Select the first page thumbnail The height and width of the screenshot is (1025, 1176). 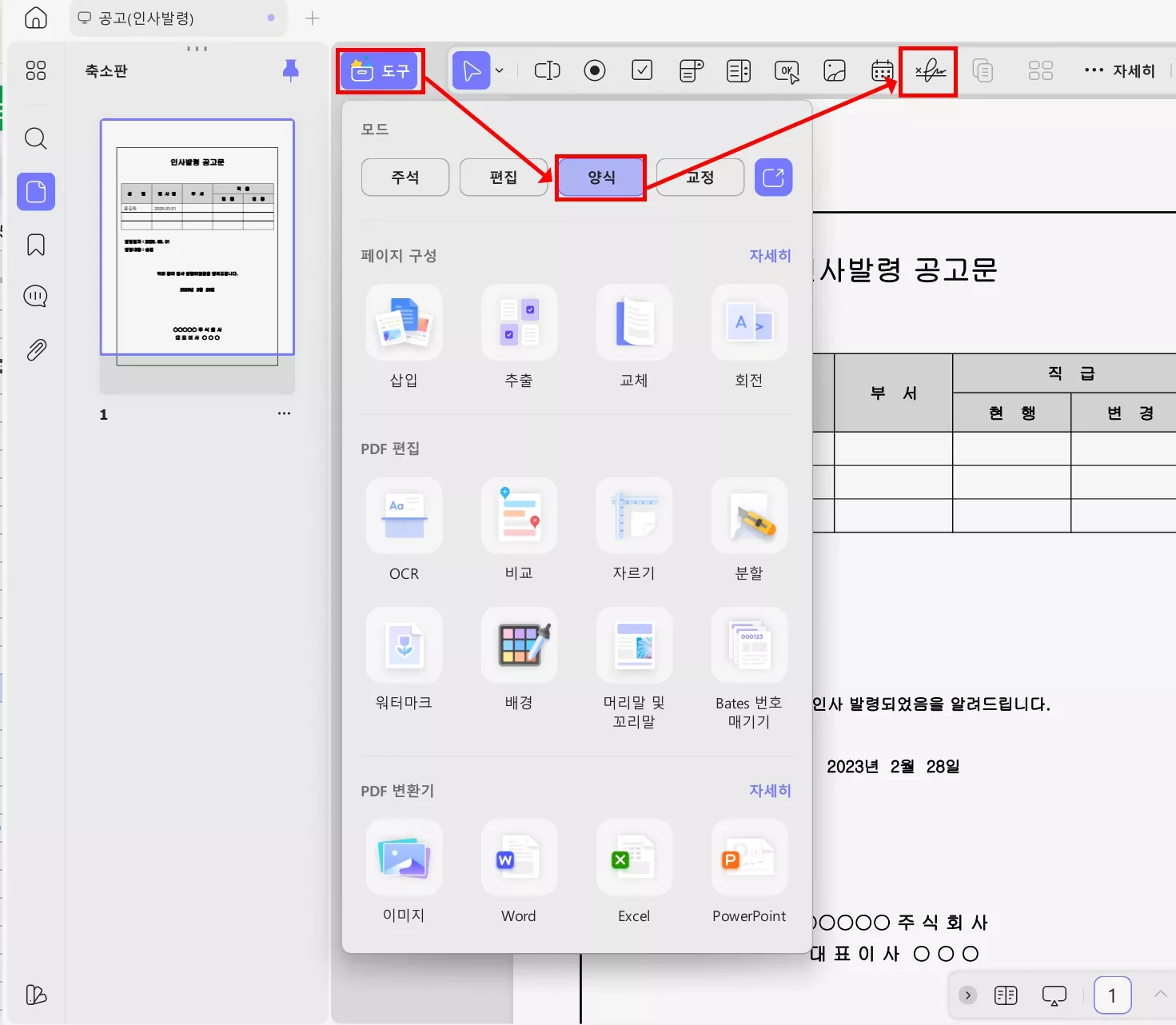[x=197, y=240]
